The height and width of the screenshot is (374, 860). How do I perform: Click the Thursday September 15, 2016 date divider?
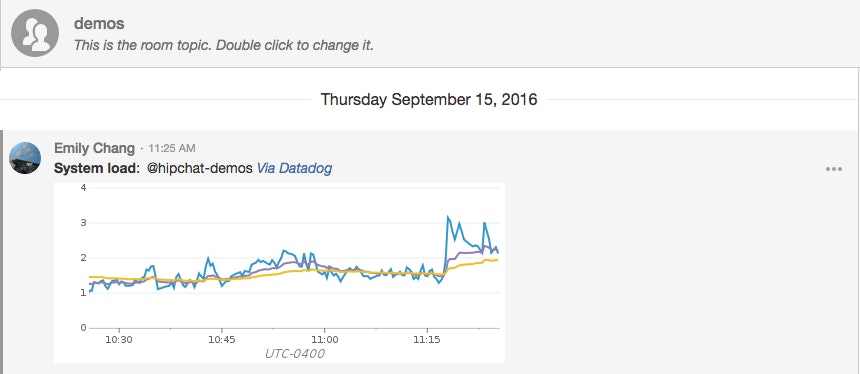[429, 99]
